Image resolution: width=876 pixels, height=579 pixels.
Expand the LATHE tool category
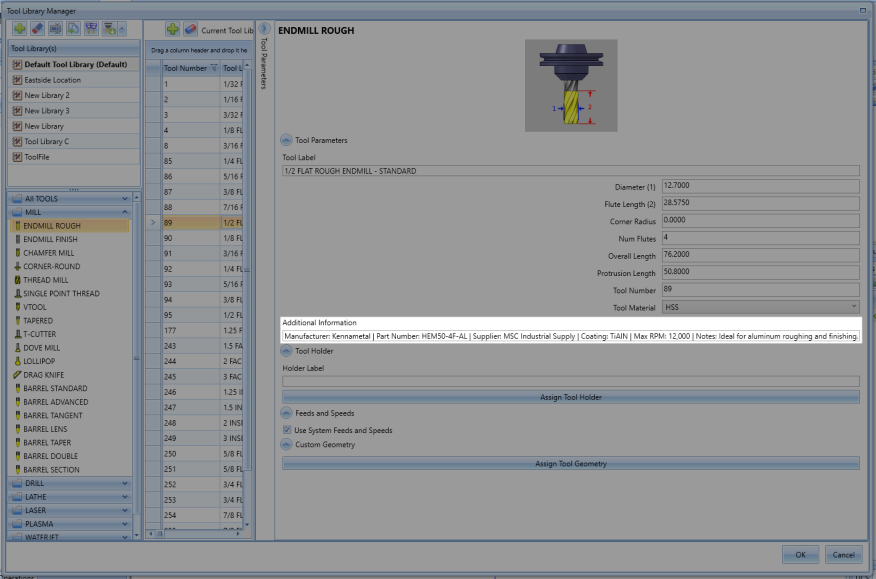(70, 497)
